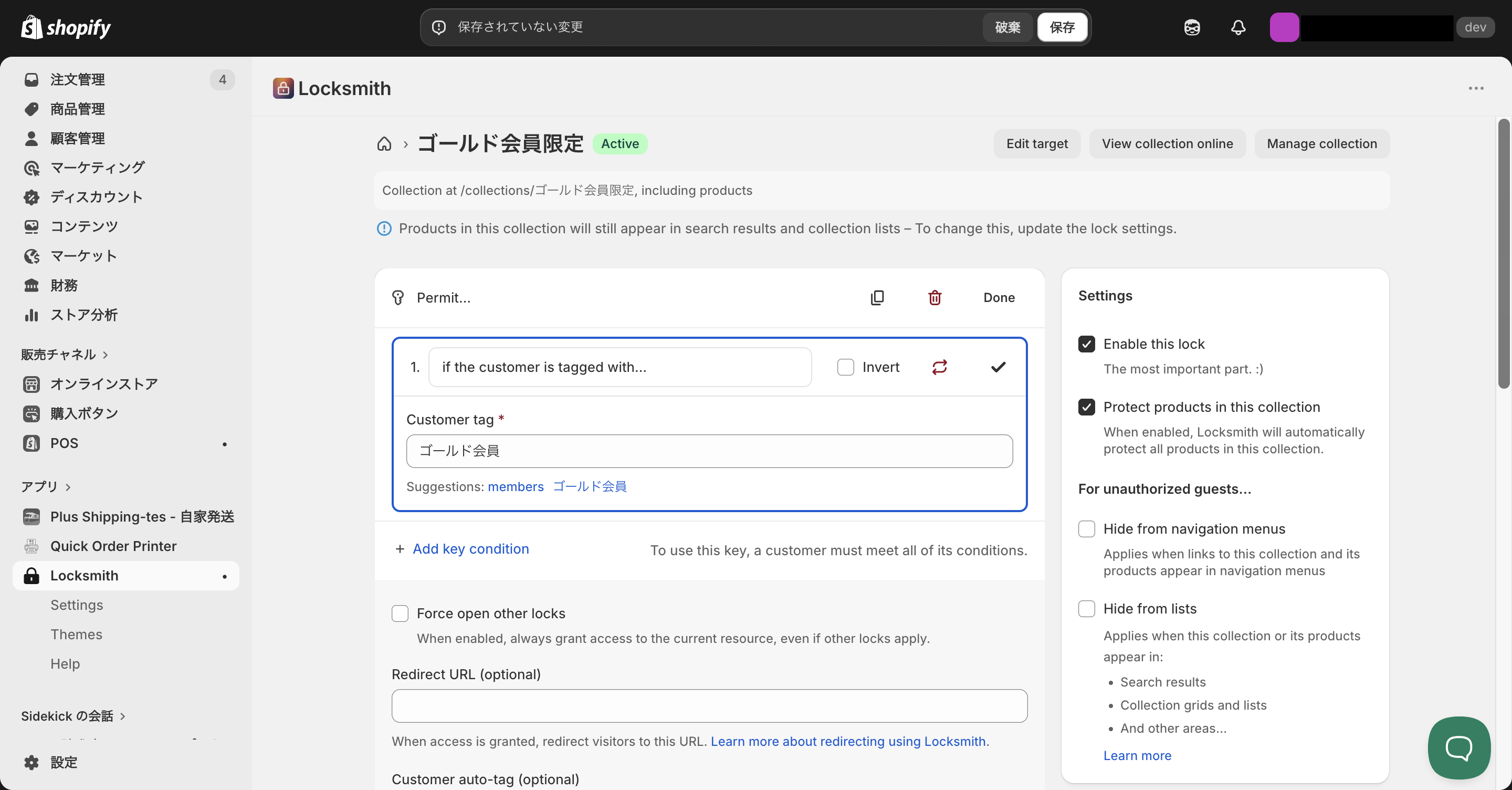Enable Force open other locks

coord(400,613)
